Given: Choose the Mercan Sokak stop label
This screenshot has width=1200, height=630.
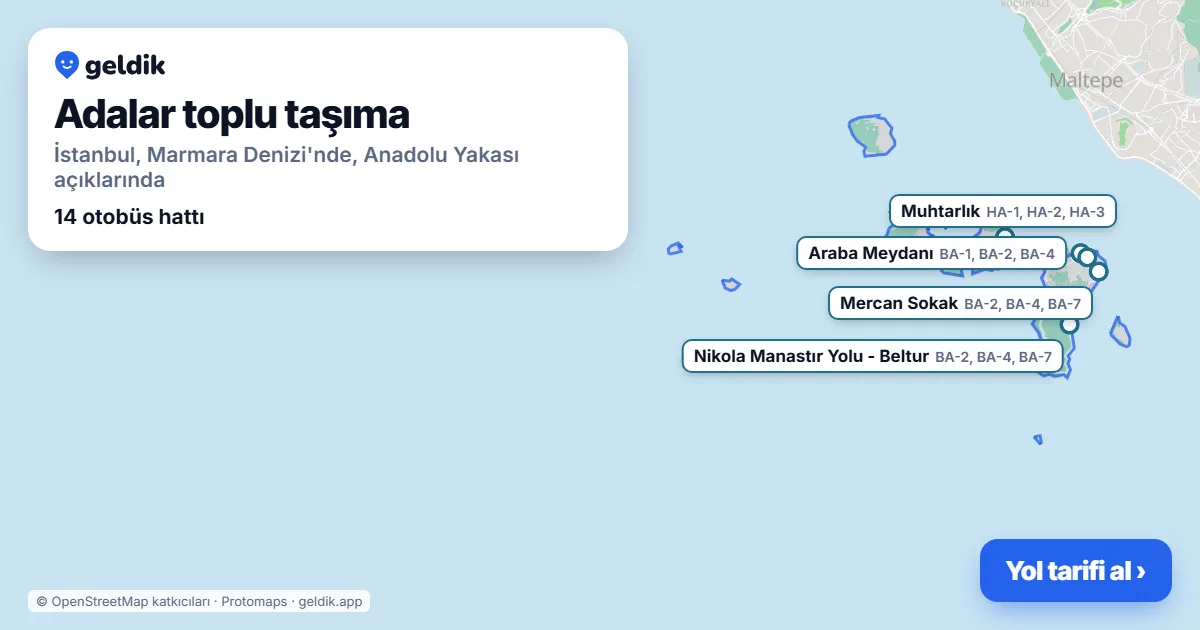Looking at the screenshot, I should [x=960, y=303].
